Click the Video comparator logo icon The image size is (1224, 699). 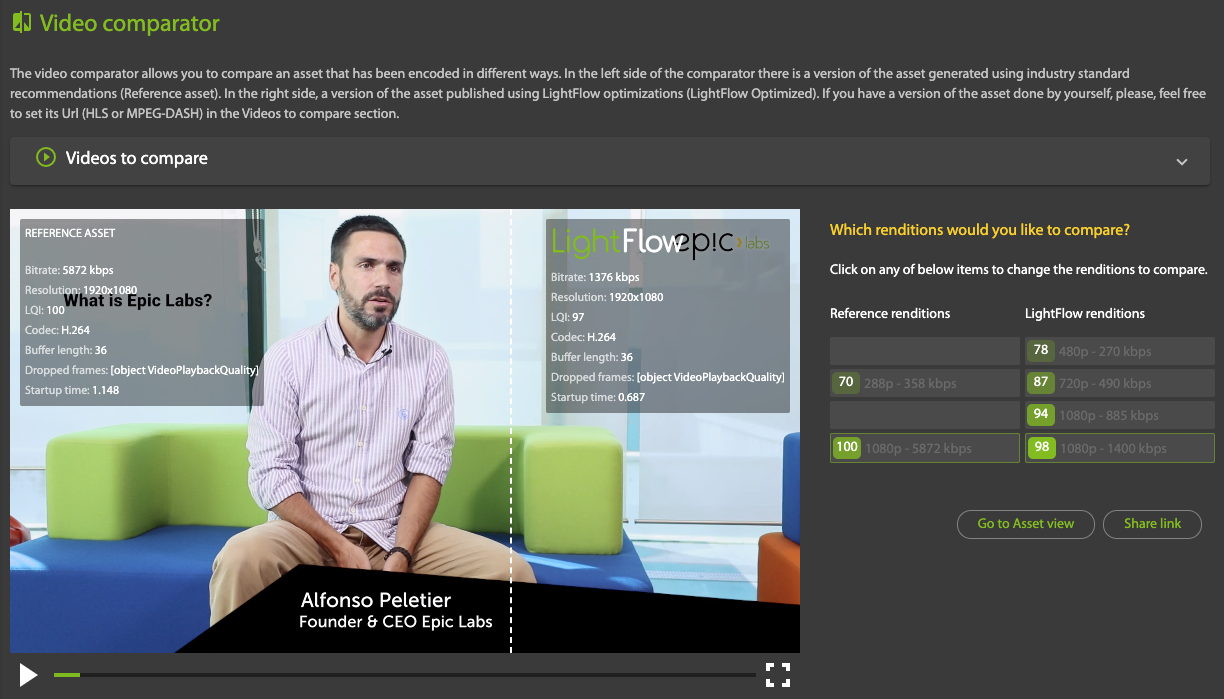(x=21, y=23)
